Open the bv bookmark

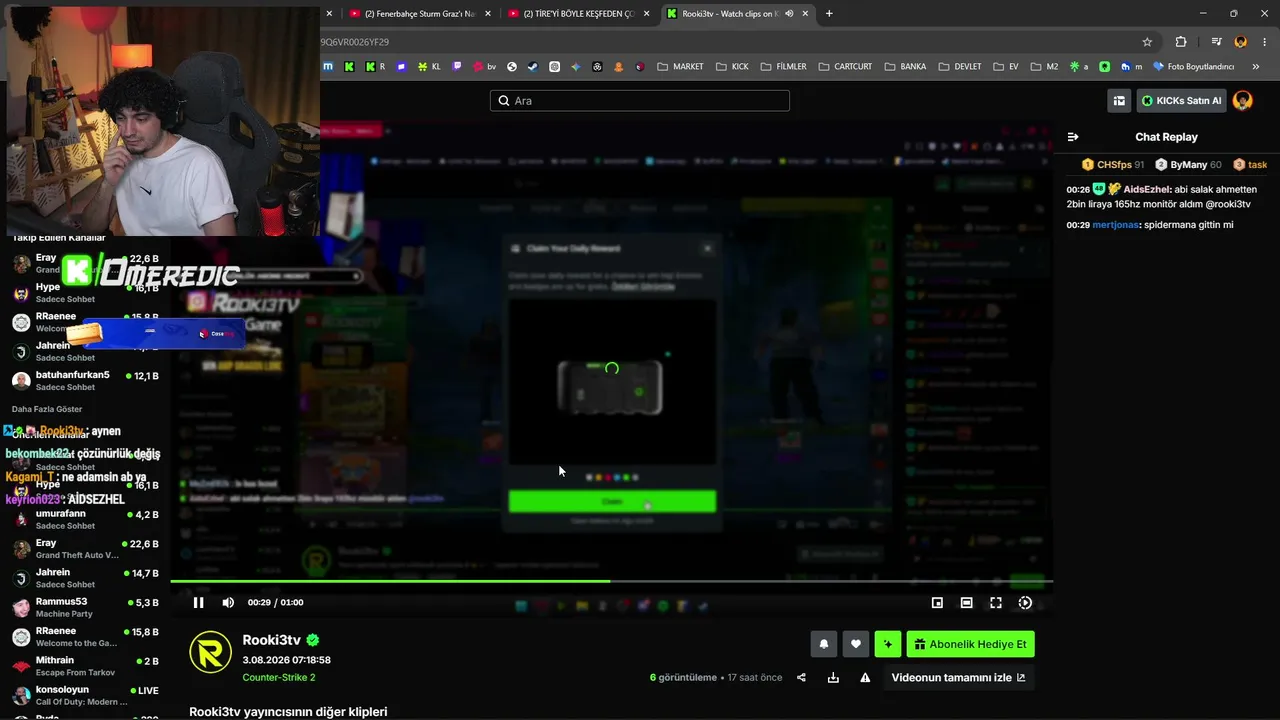tap(484, 67)
